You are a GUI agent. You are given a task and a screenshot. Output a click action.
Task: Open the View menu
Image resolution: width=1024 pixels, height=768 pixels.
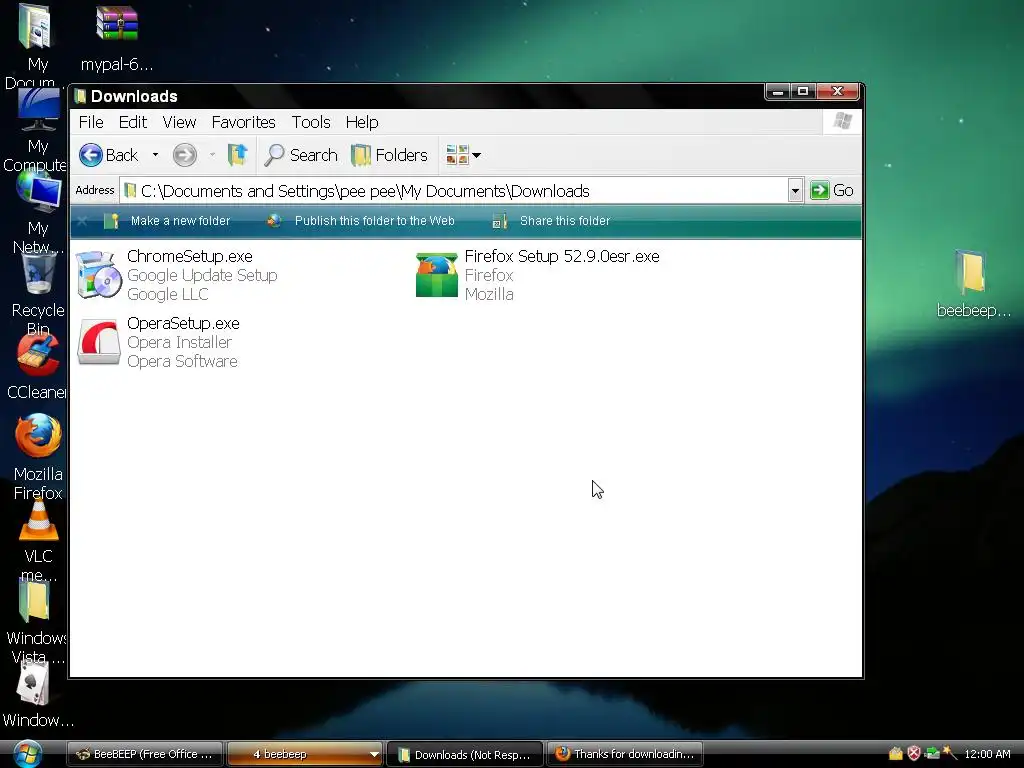pyautogui.click(x=179, y=122)
